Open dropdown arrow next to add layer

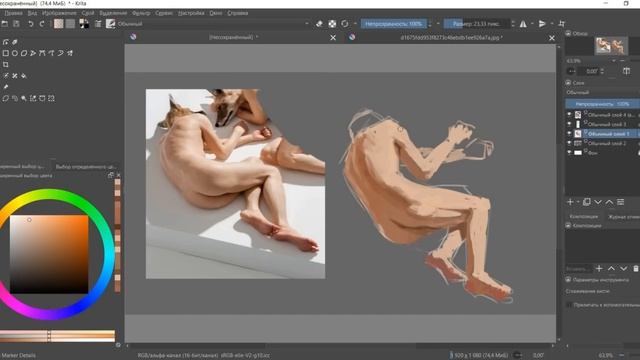tap(578, 202)
